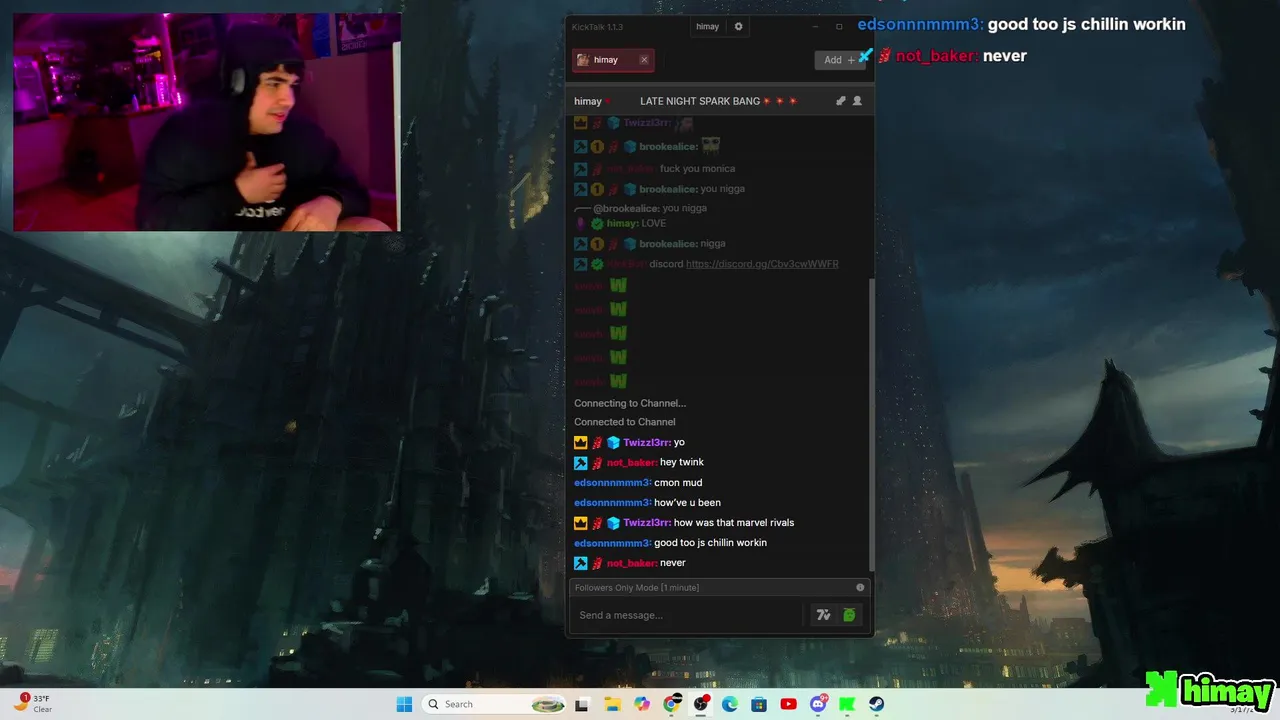This screenshot has height=720, width=1280.
Task: Click the Followers Only Mode label
Action: click(x=637, y=588)
